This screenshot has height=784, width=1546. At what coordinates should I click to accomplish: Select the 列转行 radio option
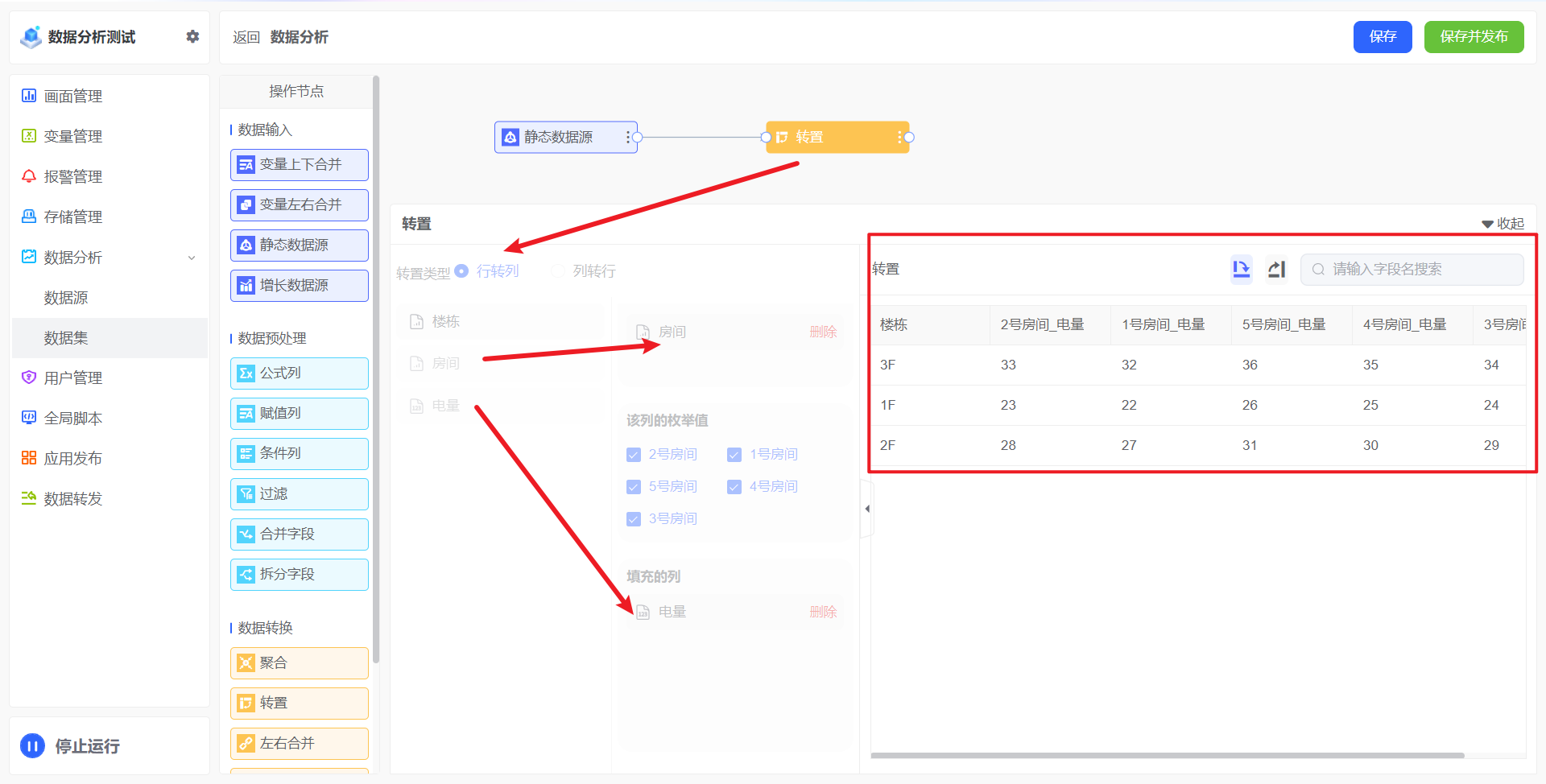(558, 271)
